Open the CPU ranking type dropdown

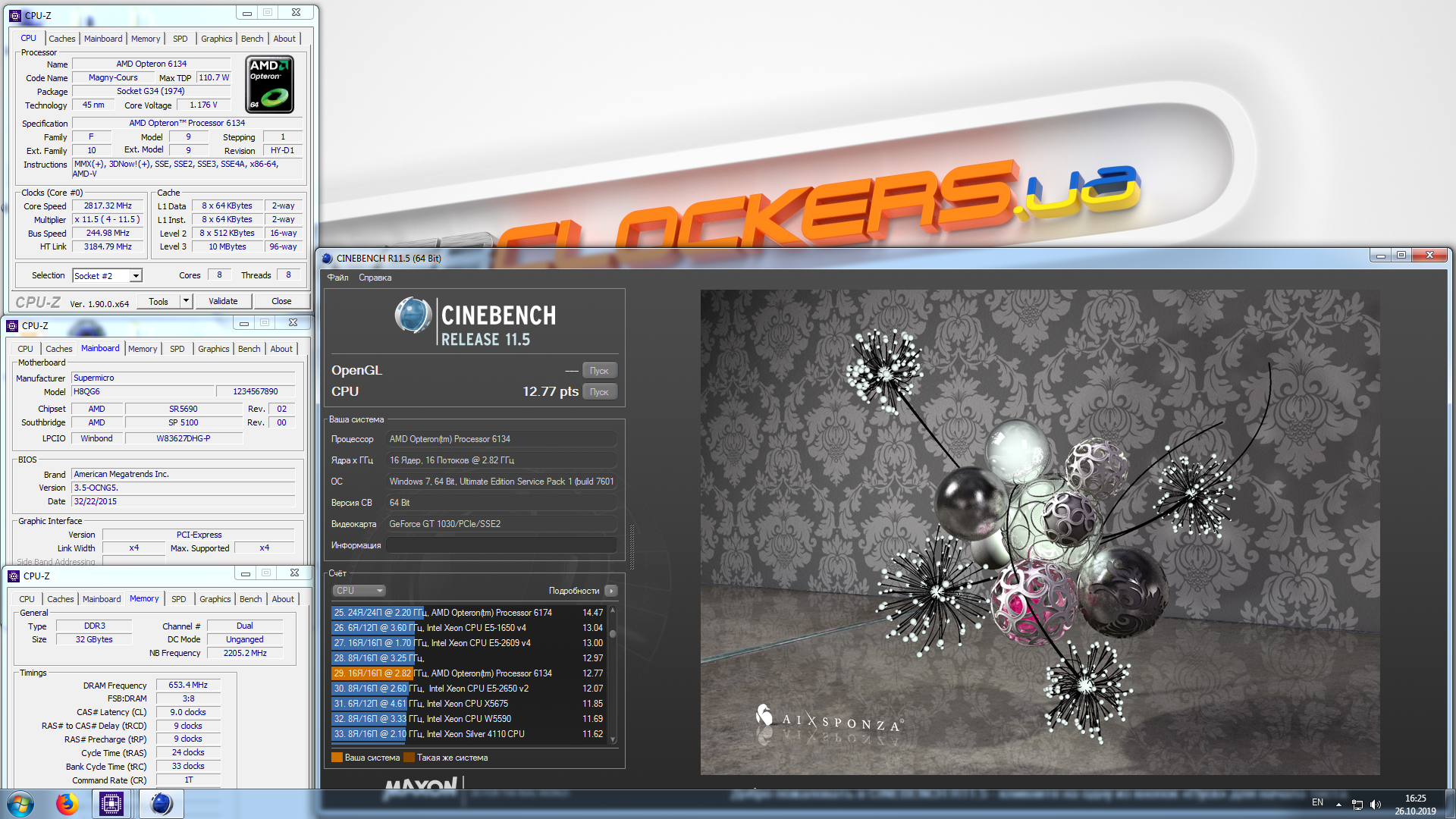359,591
